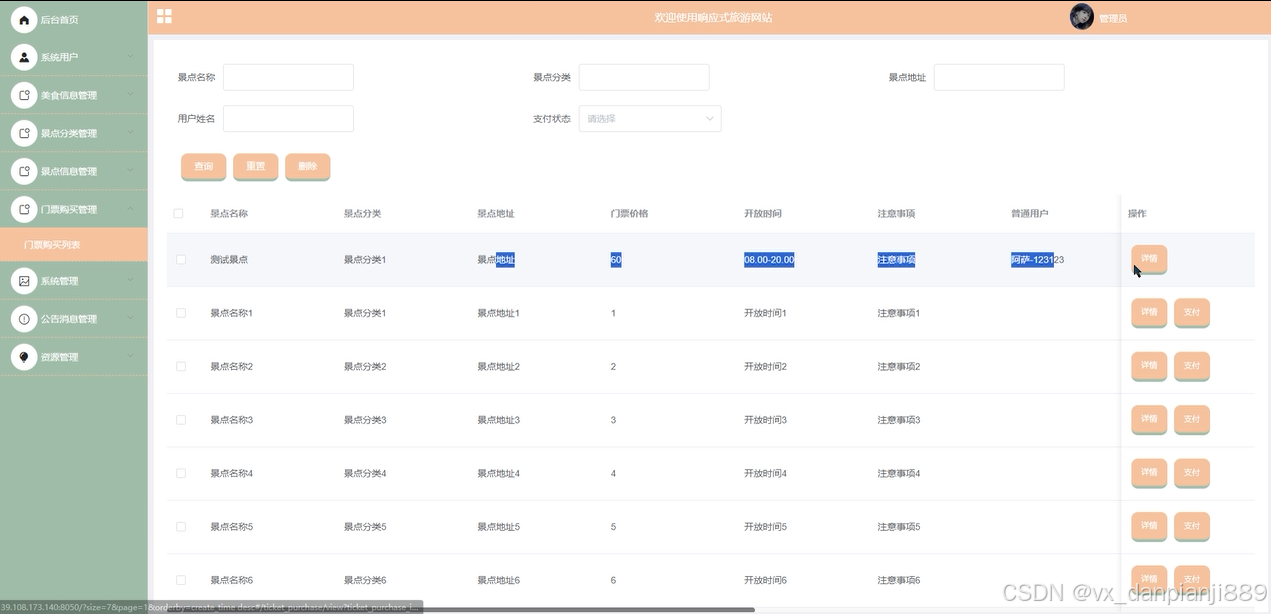Viewport: 1271px width, 614px height.
Task: Click cell text 注意事项5
Action: 898,526
